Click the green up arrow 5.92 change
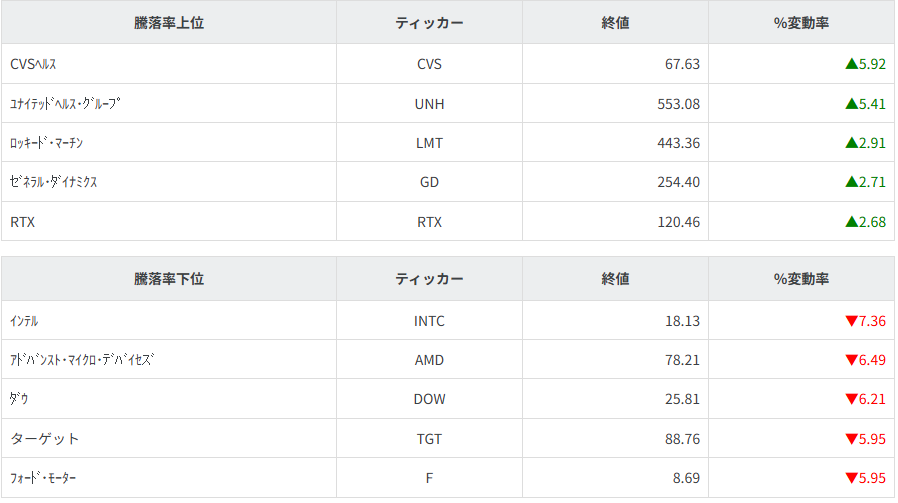This screenshot has height=503, width=898. [x=865, y=64]
